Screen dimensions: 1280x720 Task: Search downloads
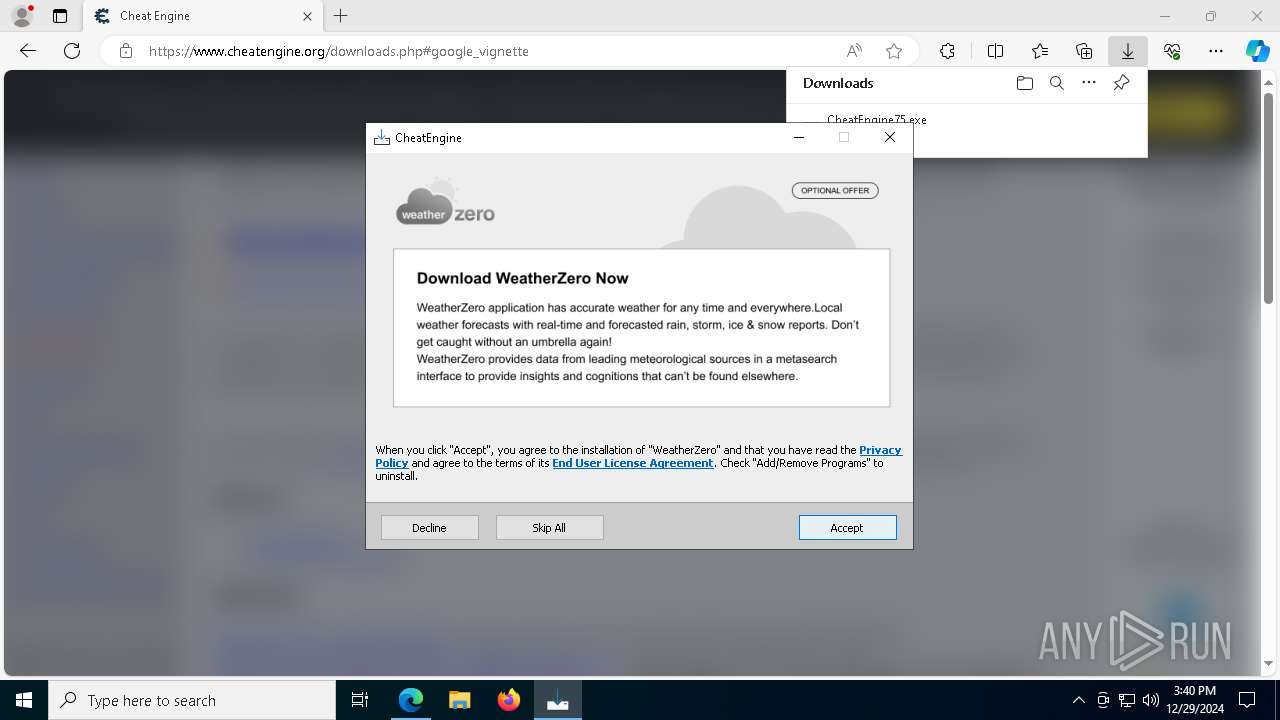pyautogui.click(x=1056, y=83)
